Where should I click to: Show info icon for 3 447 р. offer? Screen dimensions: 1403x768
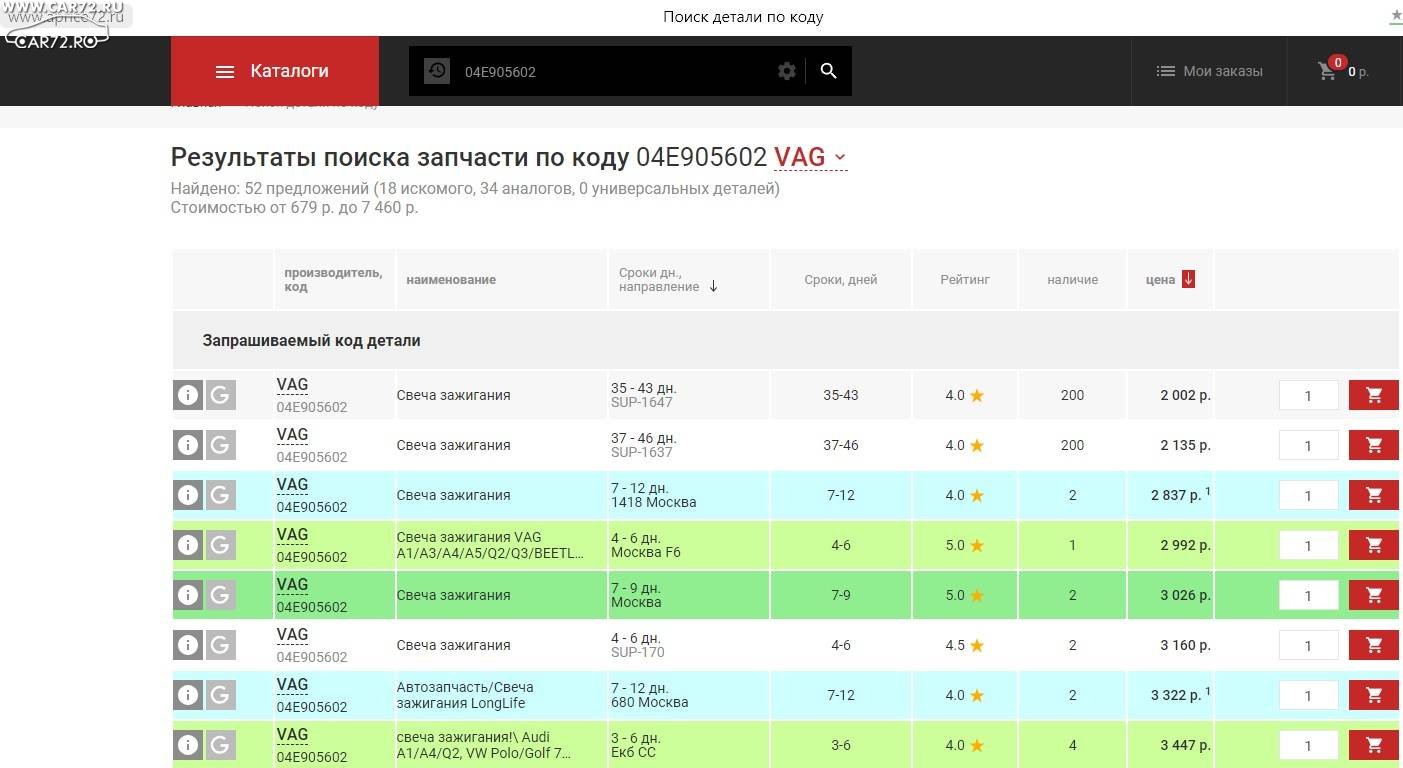[188, 745]
